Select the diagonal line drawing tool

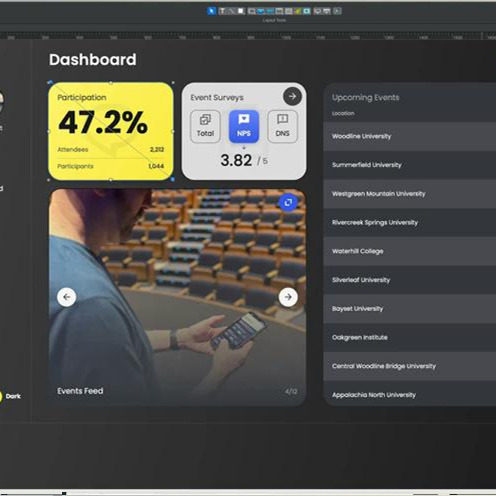pos(231,11)
